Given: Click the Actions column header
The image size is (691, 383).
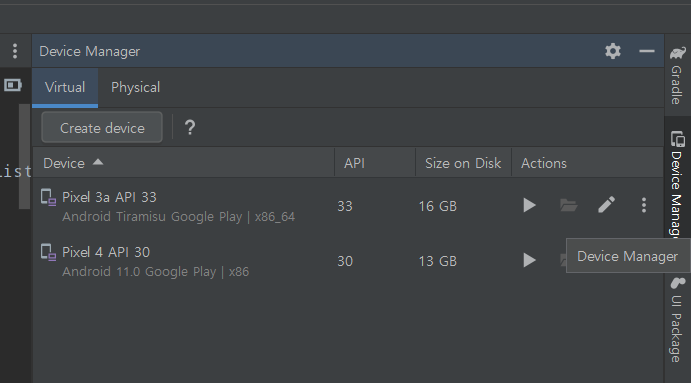Looking at the screenshot, I should coord(587,163).
